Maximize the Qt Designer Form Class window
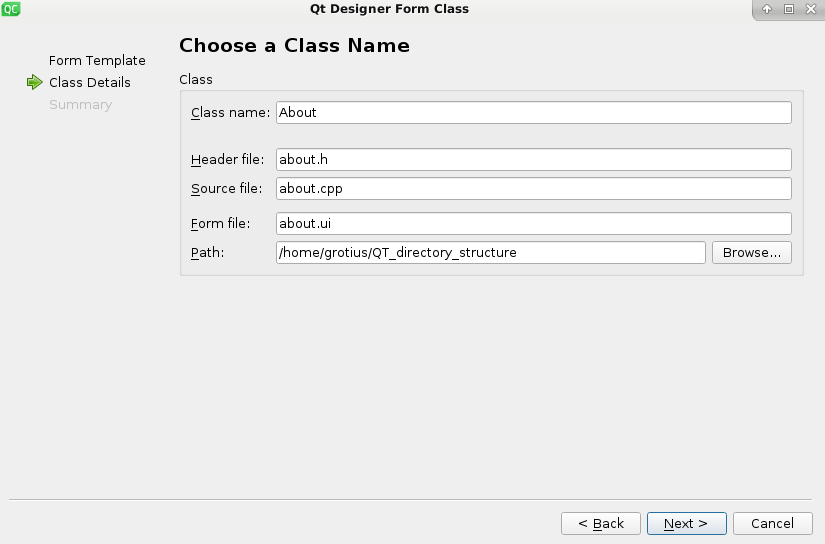The image size is (825, 544). pos(789,9)
